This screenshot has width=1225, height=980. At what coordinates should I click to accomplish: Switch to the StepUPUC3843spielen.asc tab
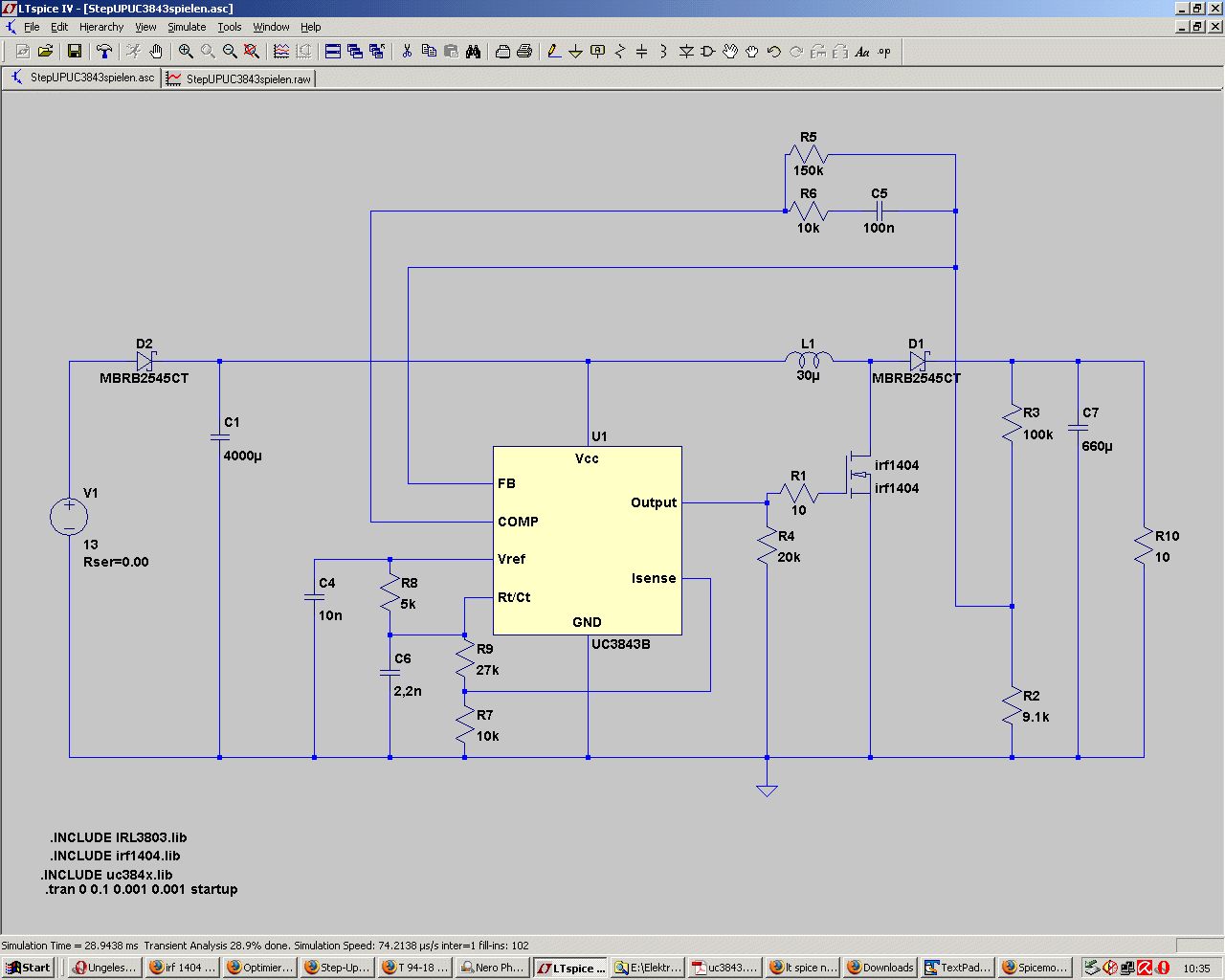pyautogui.click(x=82, y=78)
